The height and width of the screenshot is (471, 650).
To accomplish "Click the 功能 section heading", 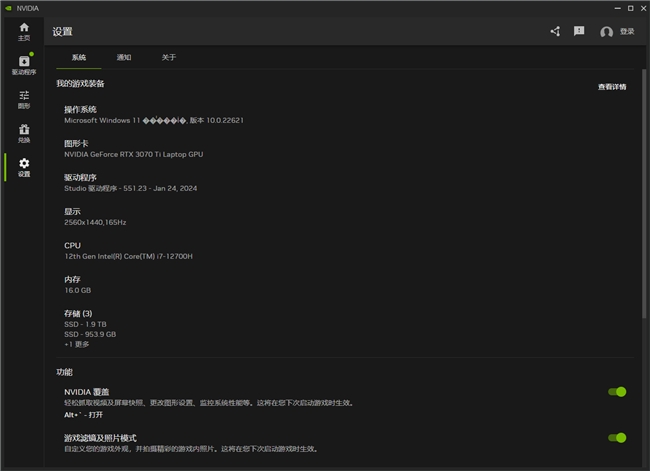I will tap(64, 372).
